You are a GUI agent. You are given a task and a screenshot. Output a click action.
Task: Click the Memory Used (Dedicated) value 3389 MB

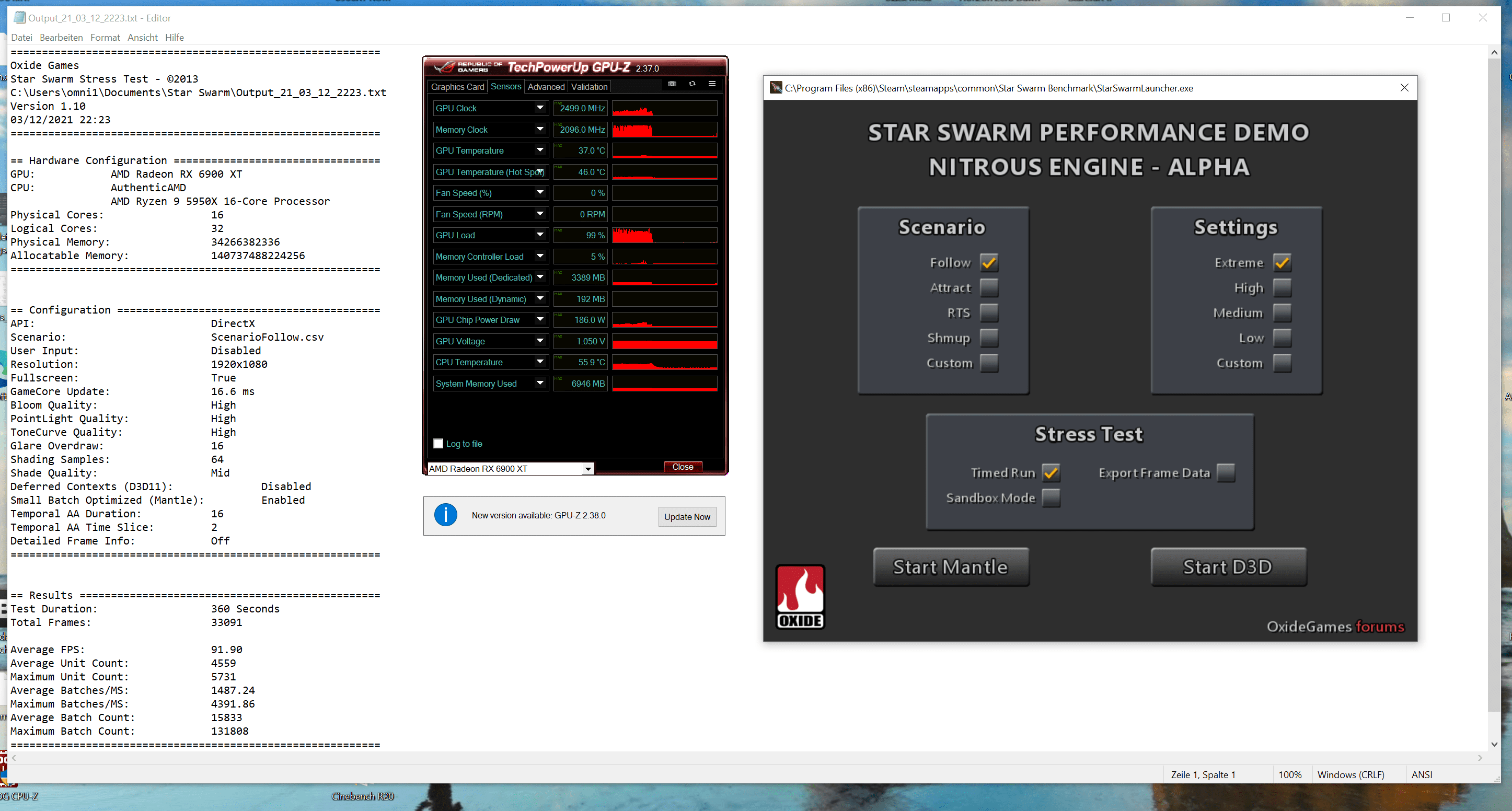(580, 277)
